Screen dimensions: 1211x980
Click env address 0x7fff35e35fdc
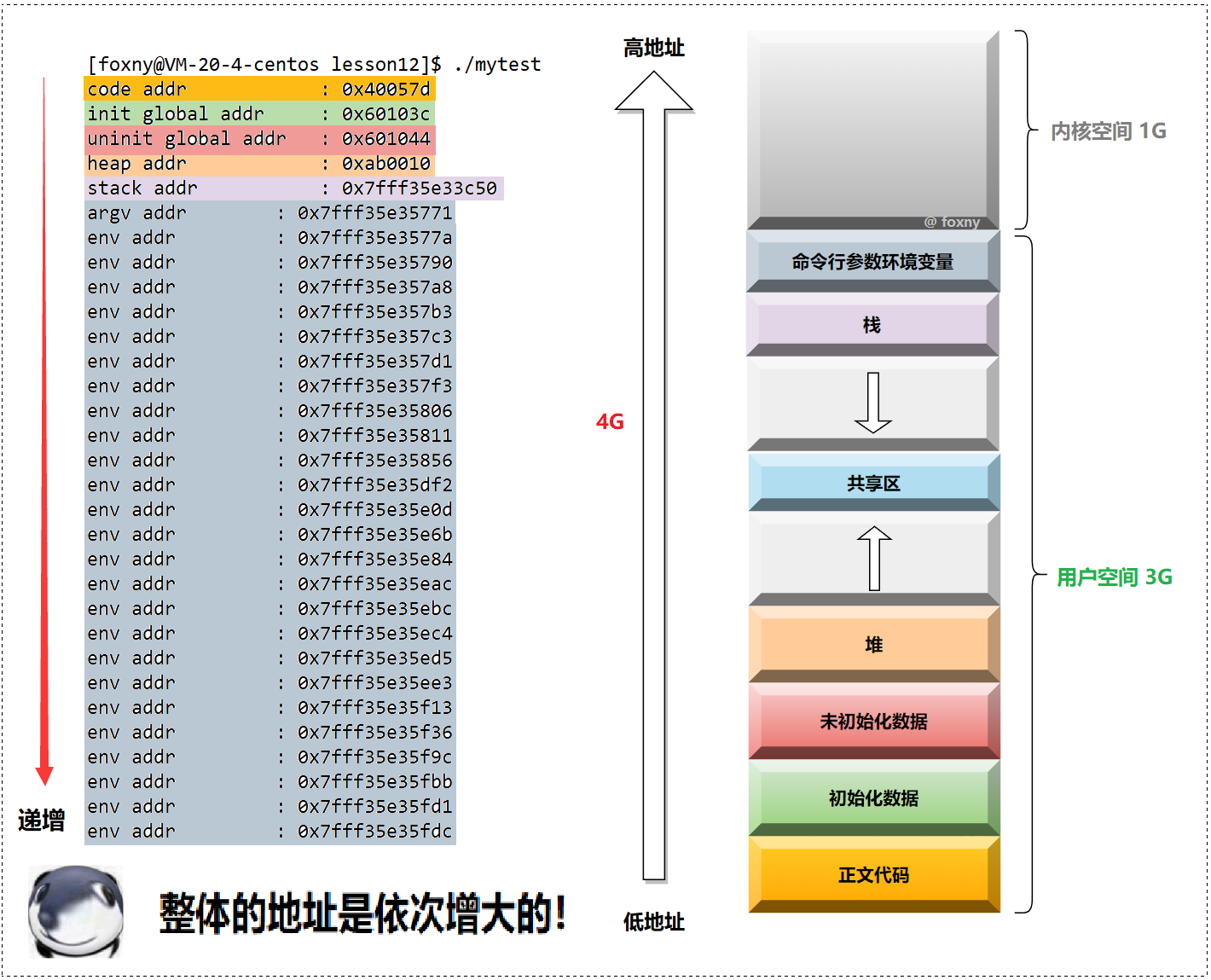click(x=375, y=831)
